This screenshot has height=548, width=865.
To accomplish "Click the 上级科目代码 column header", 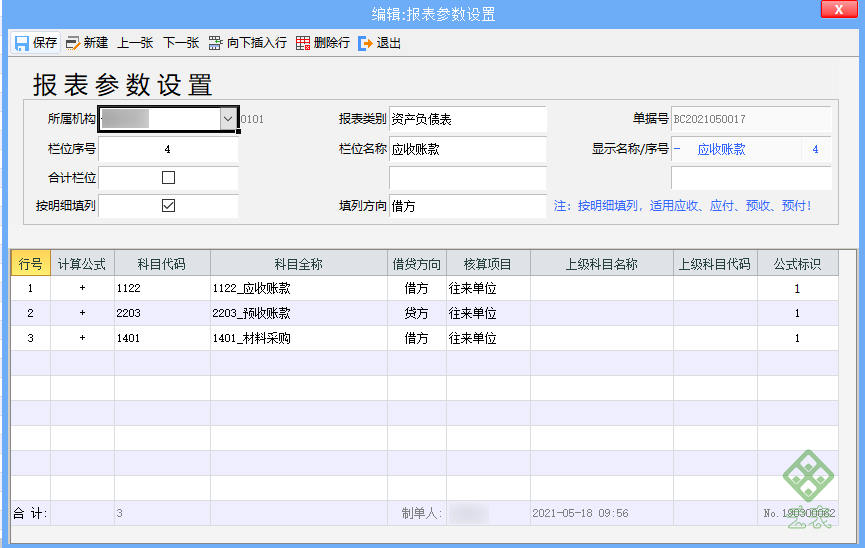I will point(715,264).
